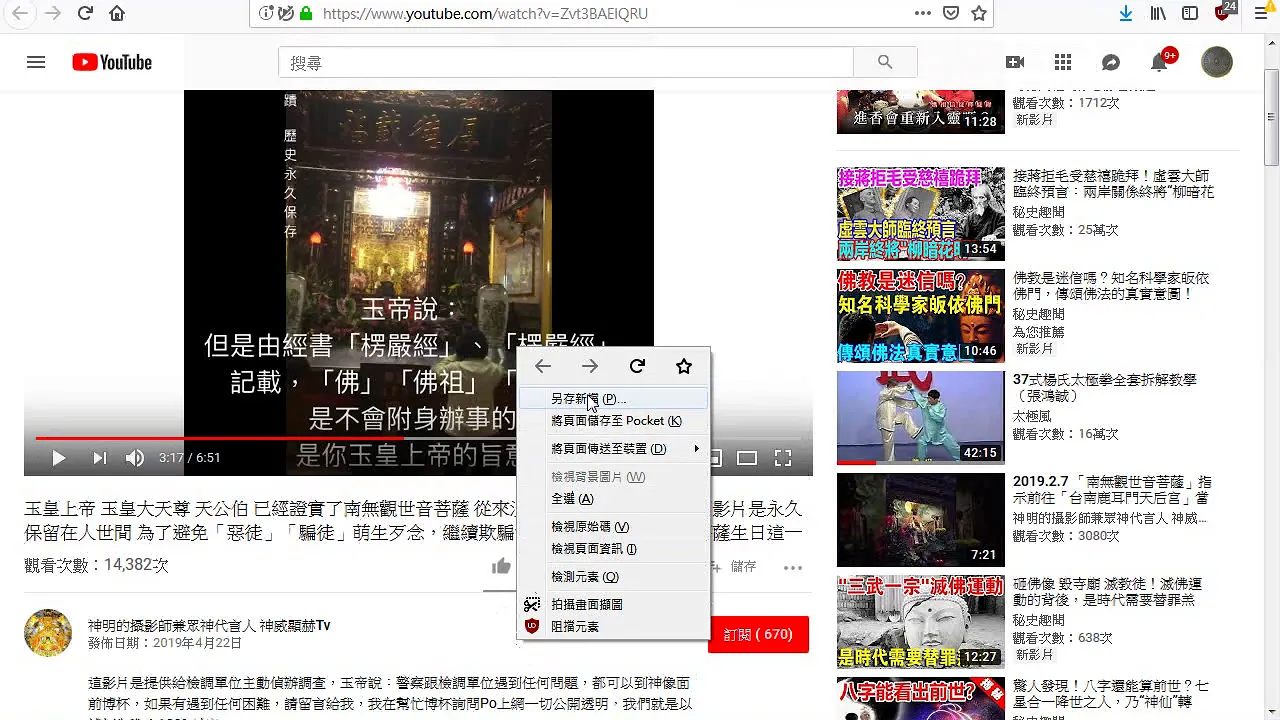1280x720 pixels.
Task: Open the 42:15 tai chi video thumbnail
Action: (x=921, y=418)
